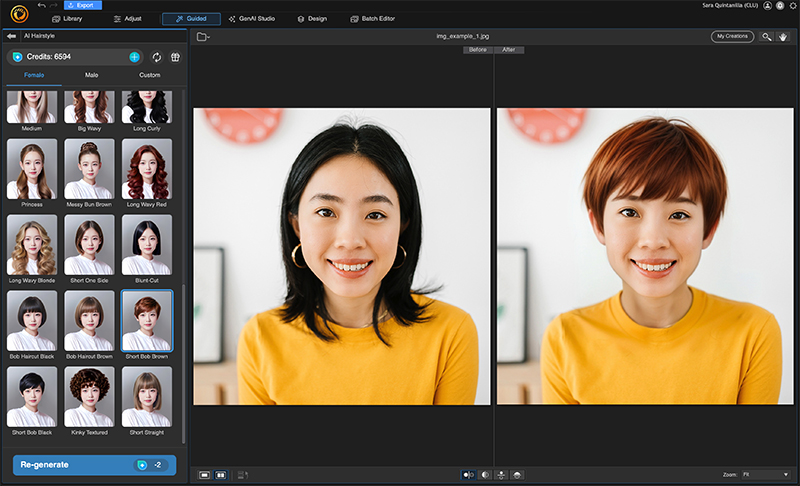Viewport: 800px width, 486px height.
Task: Click the Re-generate button
Action: tap(94, 465)
